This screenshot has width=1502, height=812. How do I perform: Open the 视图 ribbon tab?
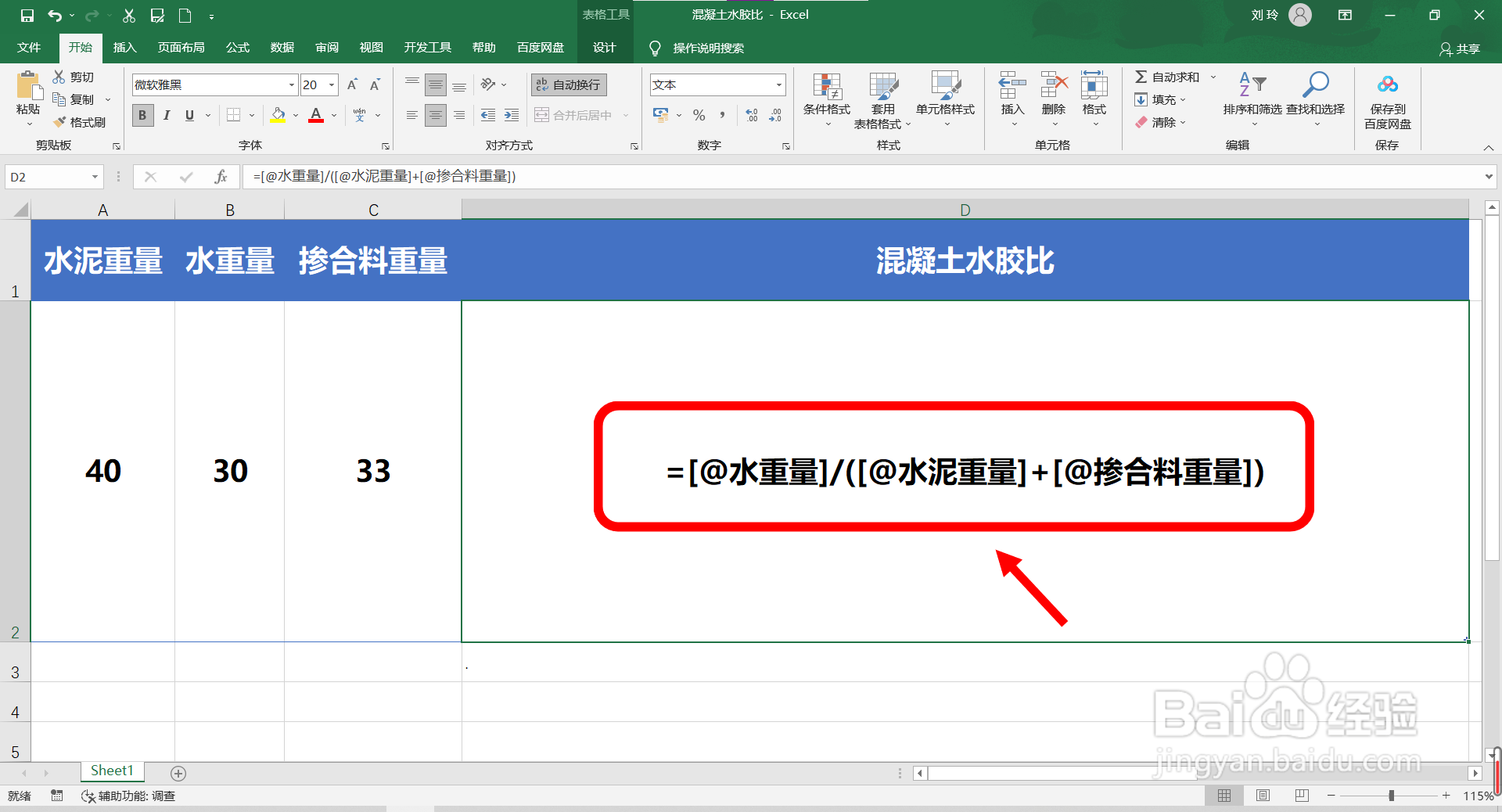click(x=371, y=47)
